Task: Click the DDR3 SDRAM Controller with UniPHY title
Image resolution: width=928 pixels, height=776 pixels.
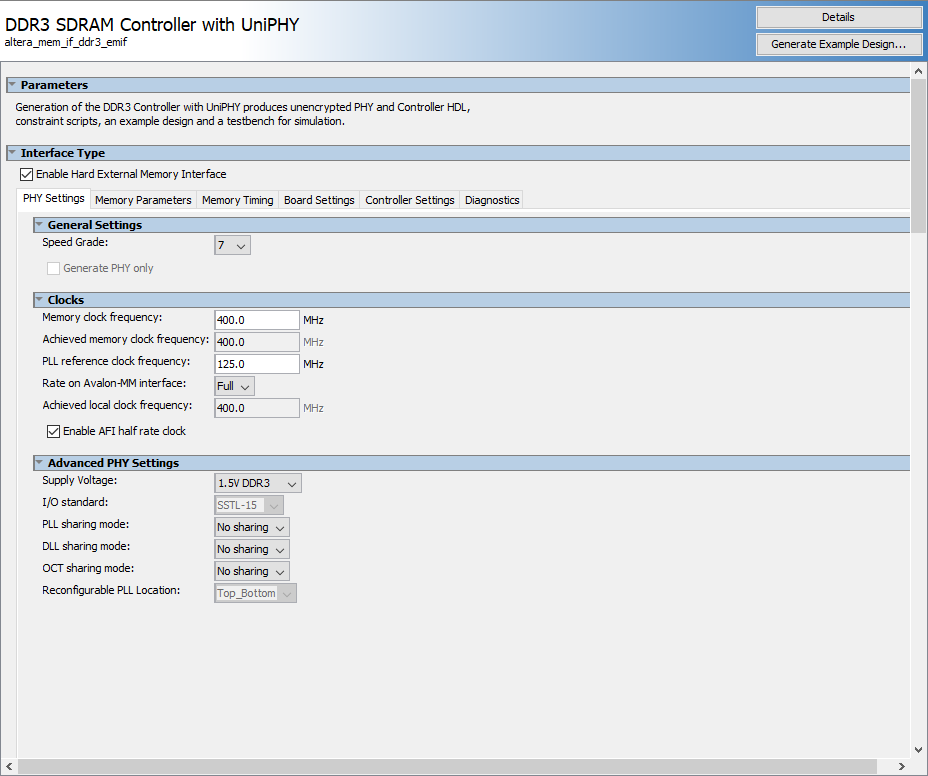Action: [x=152, y=24]
